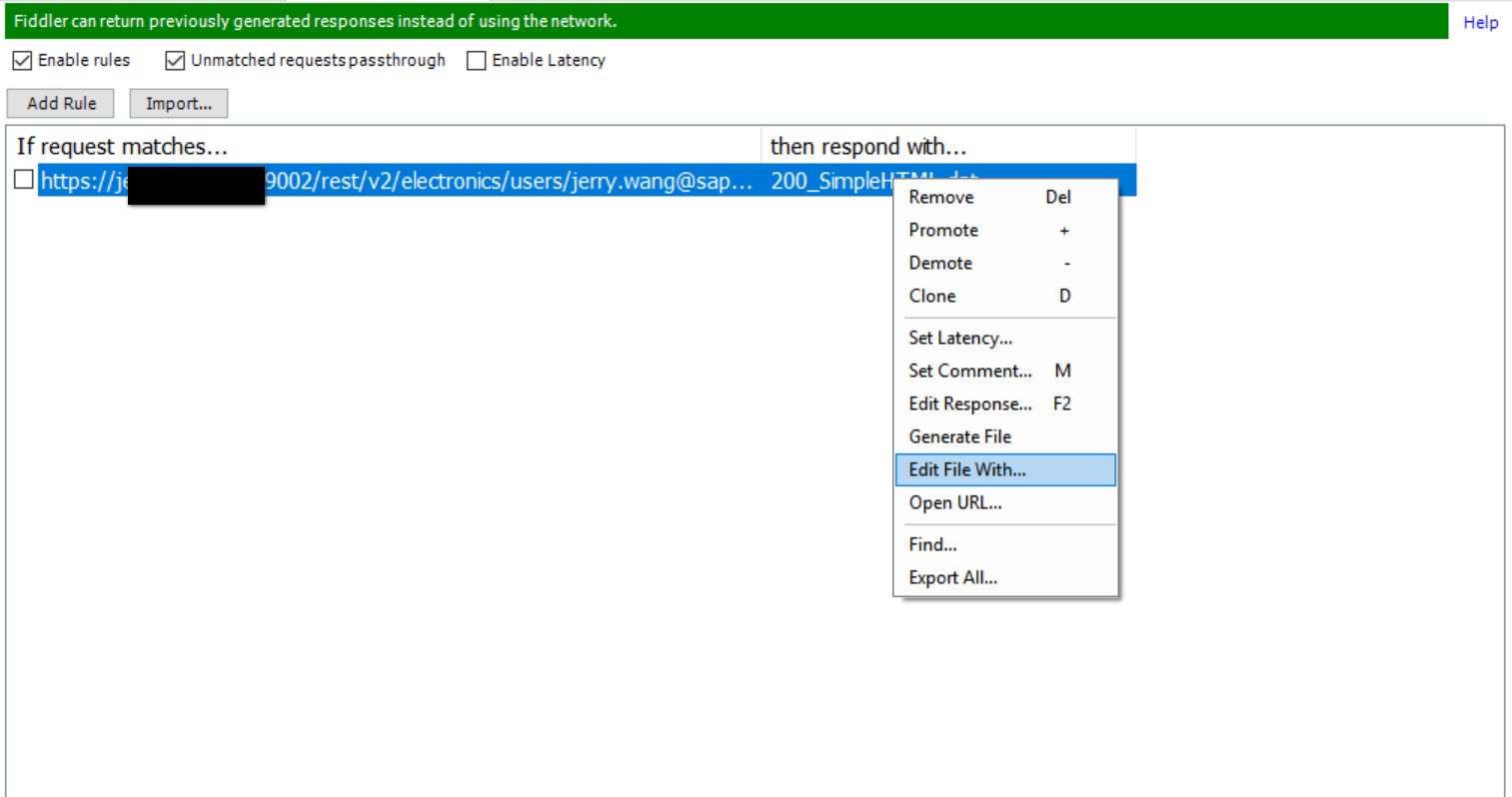Open the Help link
Screen dimensions: 1512x797
(x=1480, y=22)
